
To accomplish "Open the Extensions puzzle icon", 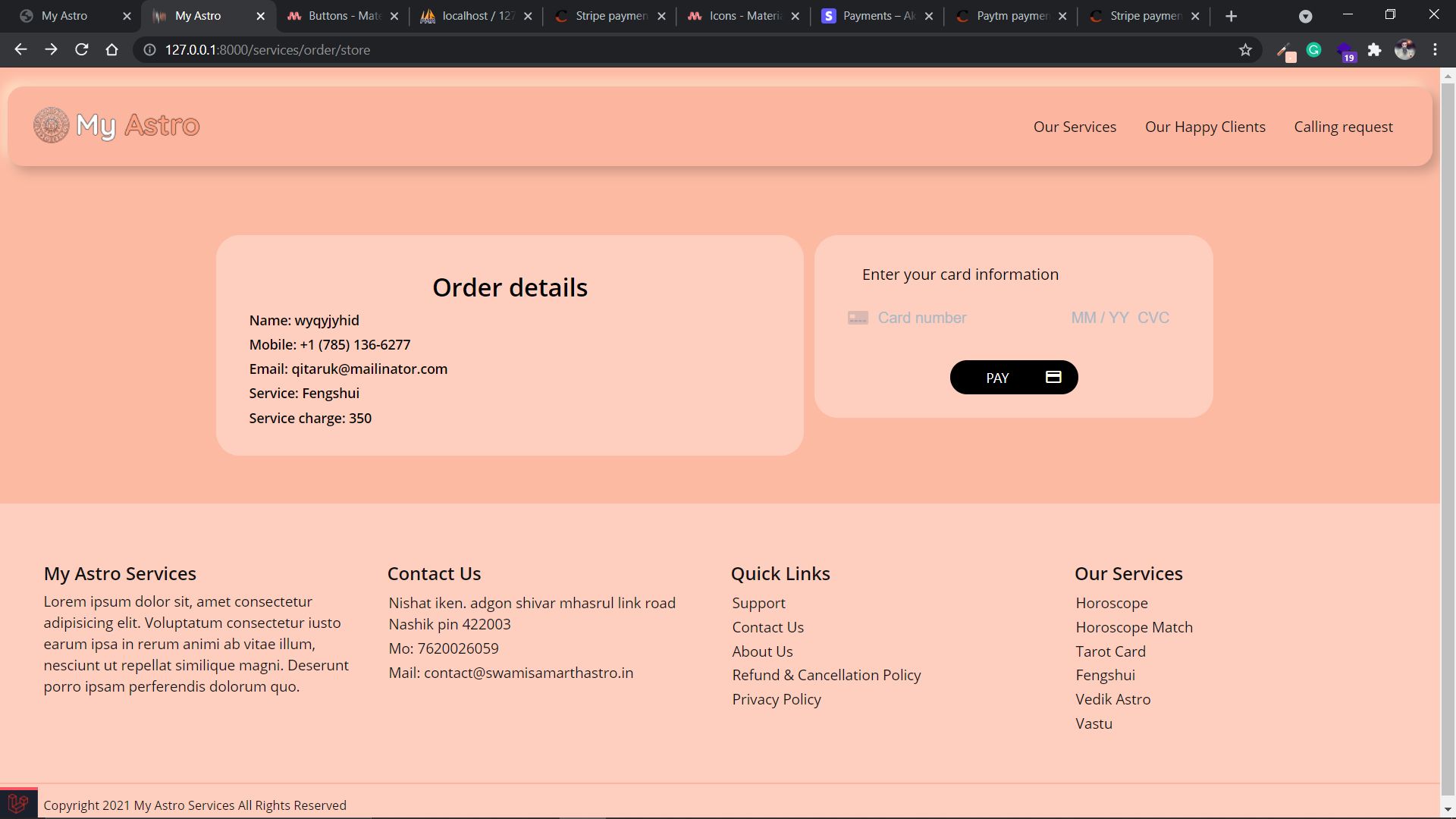I will pyautogui.click(x=1374, y=50).
